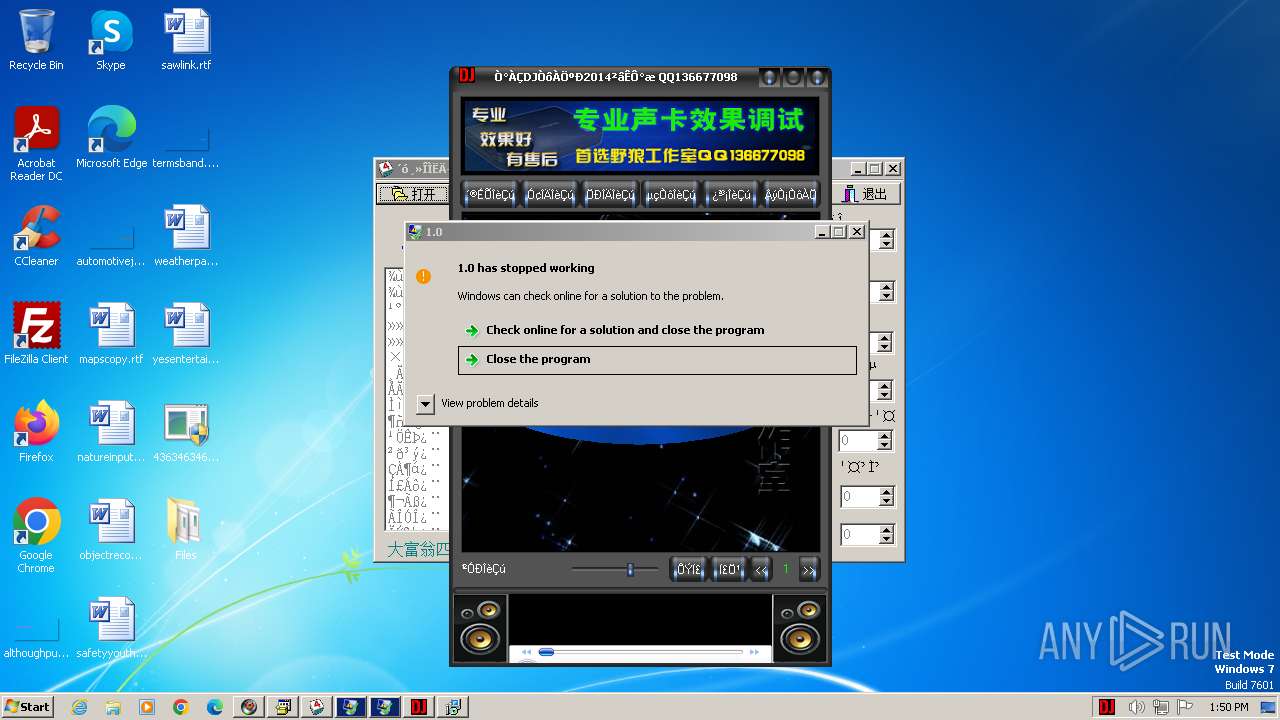This screenshot has height=720, width=1280.
Task: Open Internet Explorer from taskbar
Action: [x=79, y=707]
